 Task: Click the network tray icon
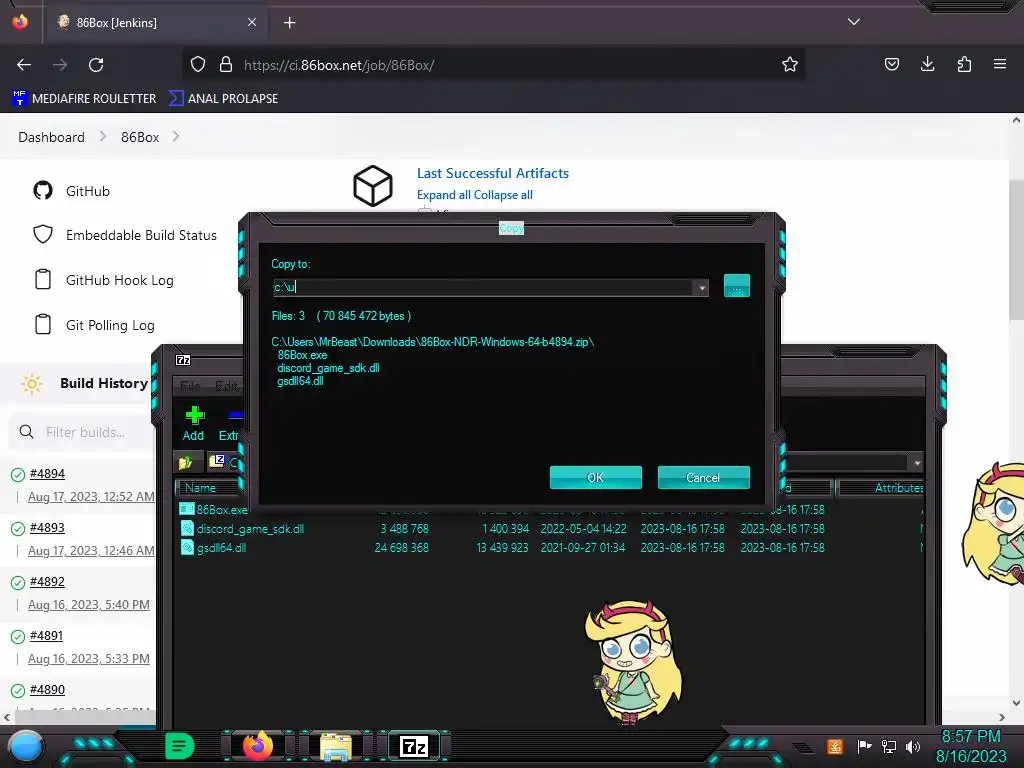889,746
